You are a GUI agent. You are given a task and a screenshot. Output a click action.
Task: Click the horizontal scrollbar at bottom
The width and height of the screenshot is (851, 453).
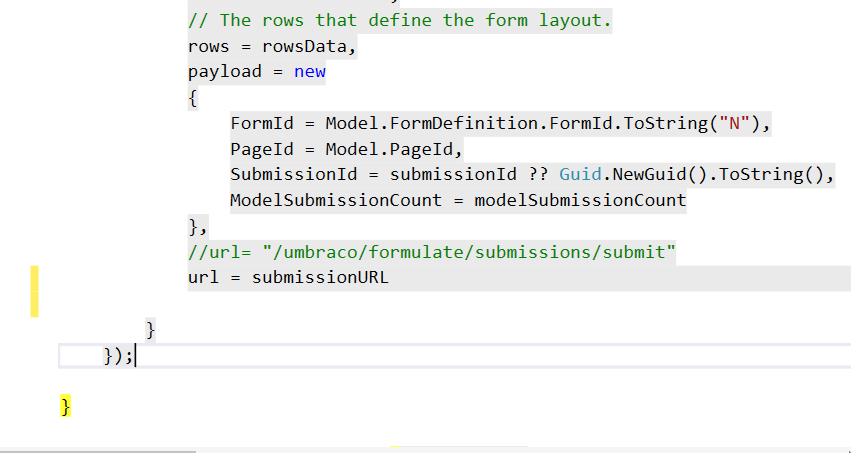(x=98, y=450)
